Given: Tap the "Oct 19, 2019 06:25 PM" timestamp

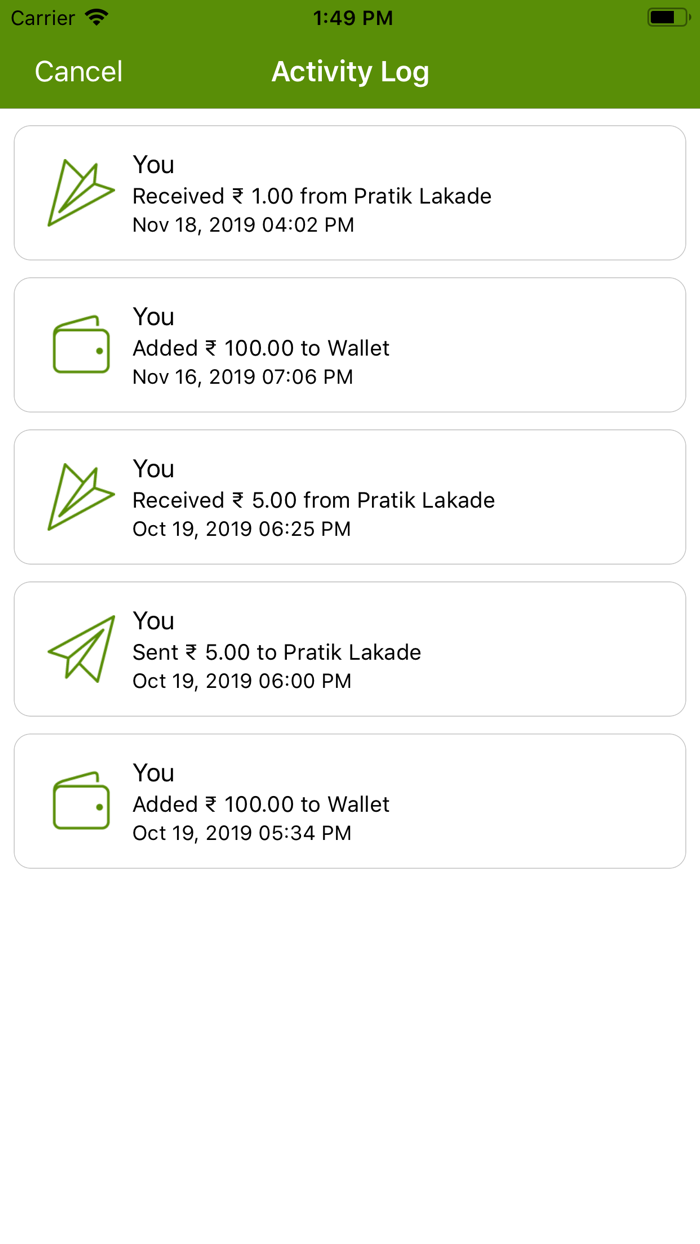Looking at the screenshot, I should [x=242, y=529].
